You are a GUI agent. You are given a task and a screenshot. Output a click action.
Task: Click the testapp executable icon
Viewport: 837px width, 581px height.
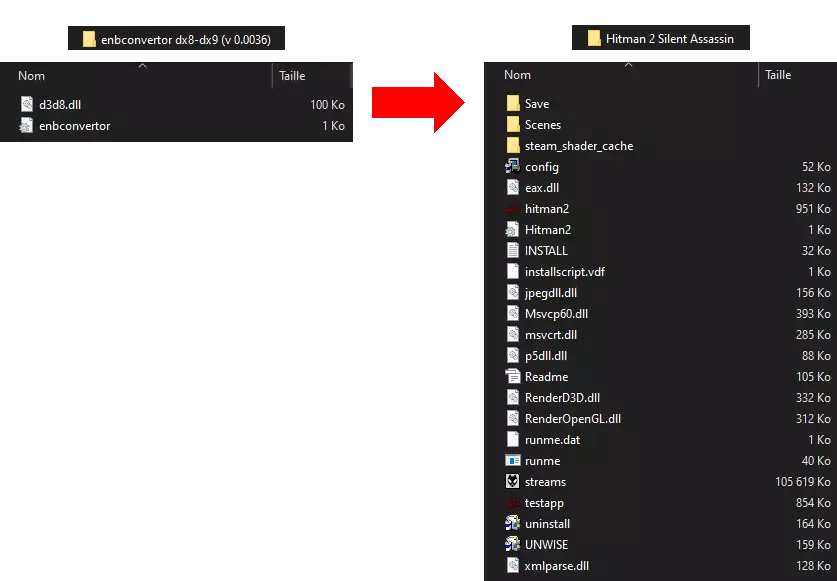(x=512, y=503)
